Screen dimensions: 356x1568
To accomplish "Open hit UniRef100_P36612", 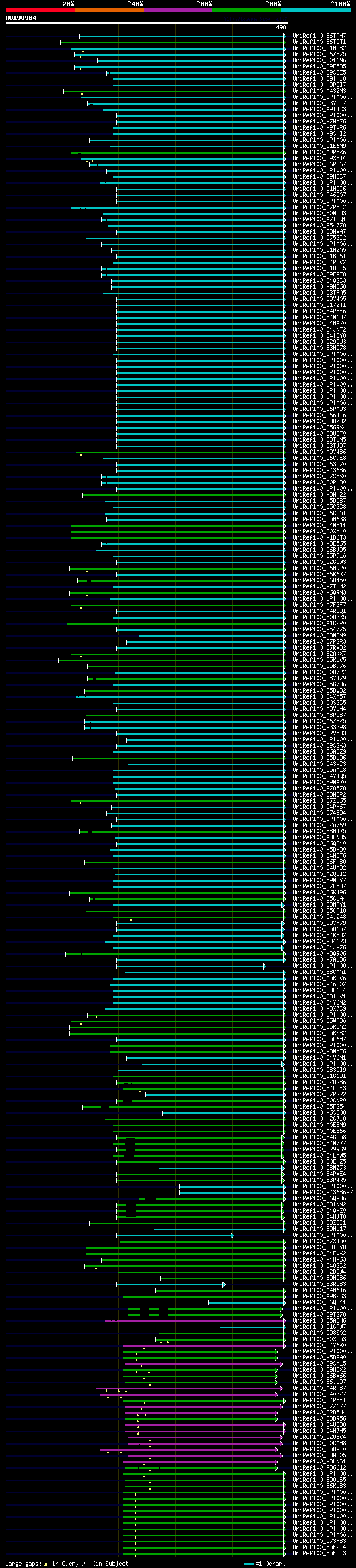I will 319,1467.
